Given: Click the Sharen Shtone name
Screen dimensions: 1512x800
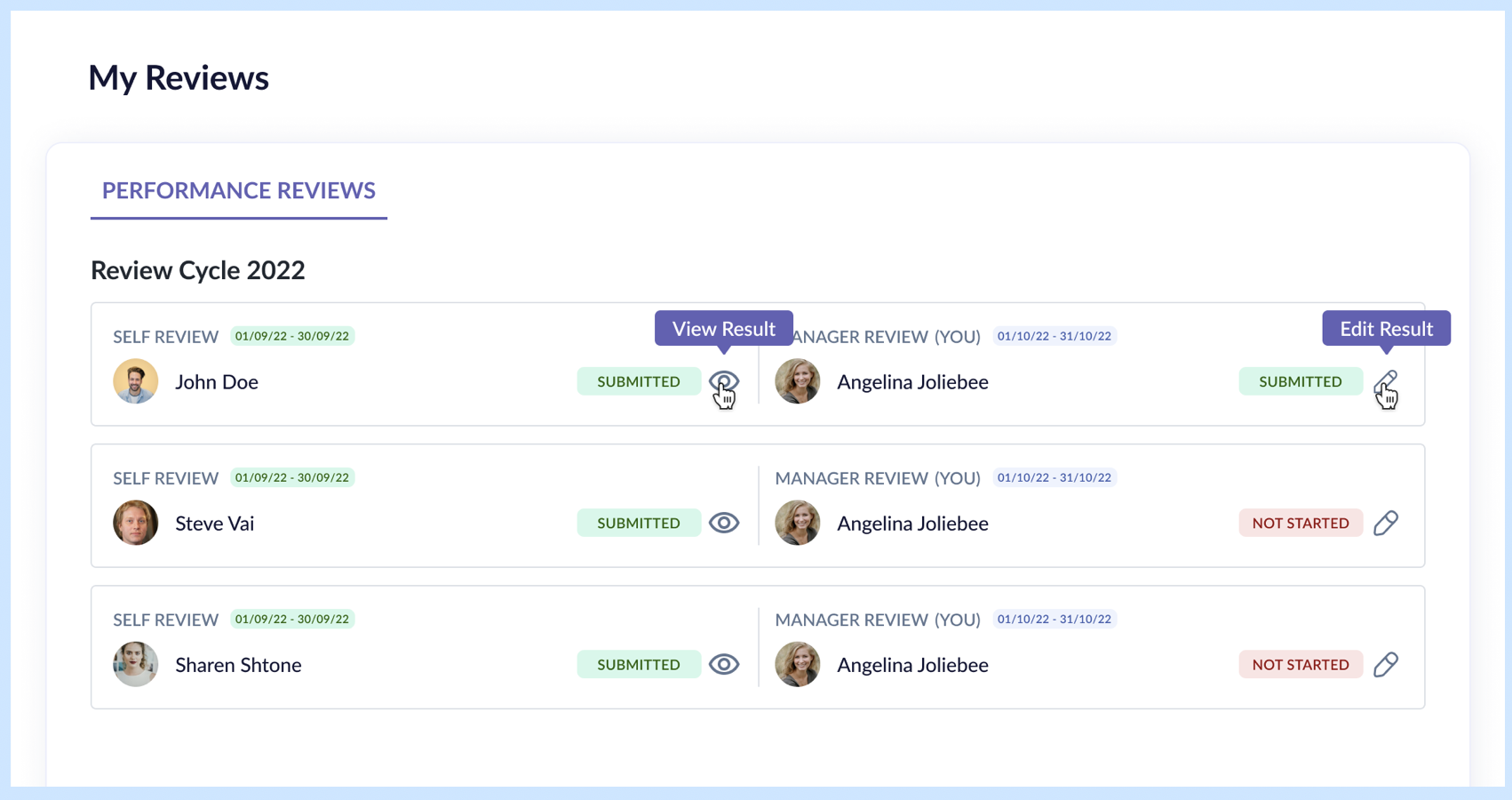Looking at the screenshot, I should point(238,665).
